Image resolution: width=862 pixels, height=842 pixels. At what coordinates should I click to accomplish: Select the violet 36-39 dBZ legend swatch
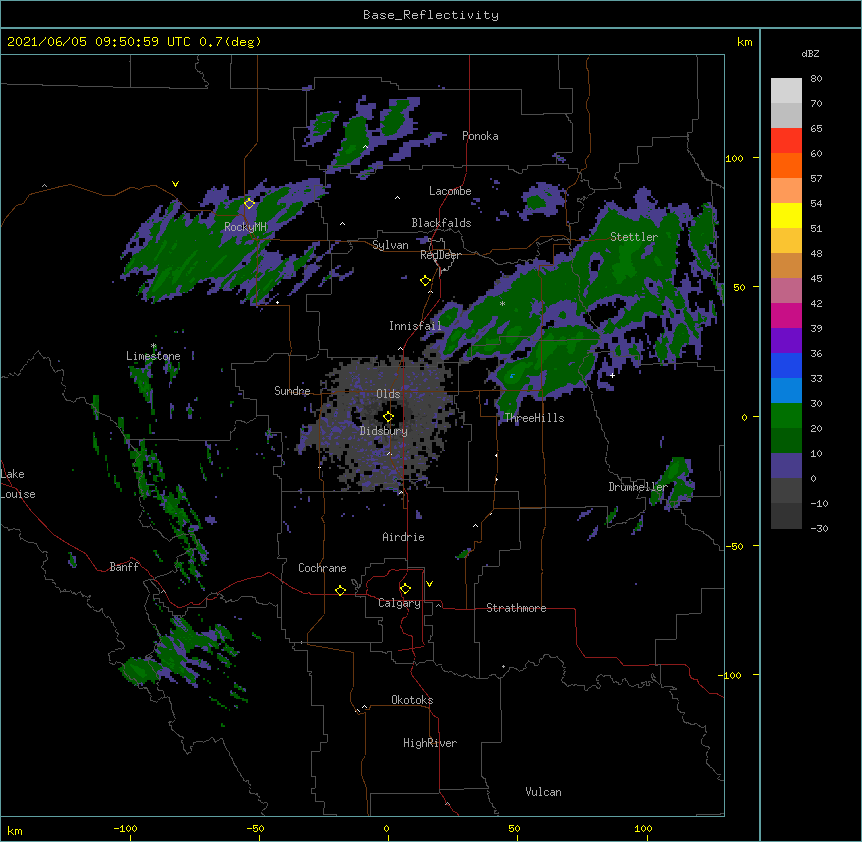point(786,341)
